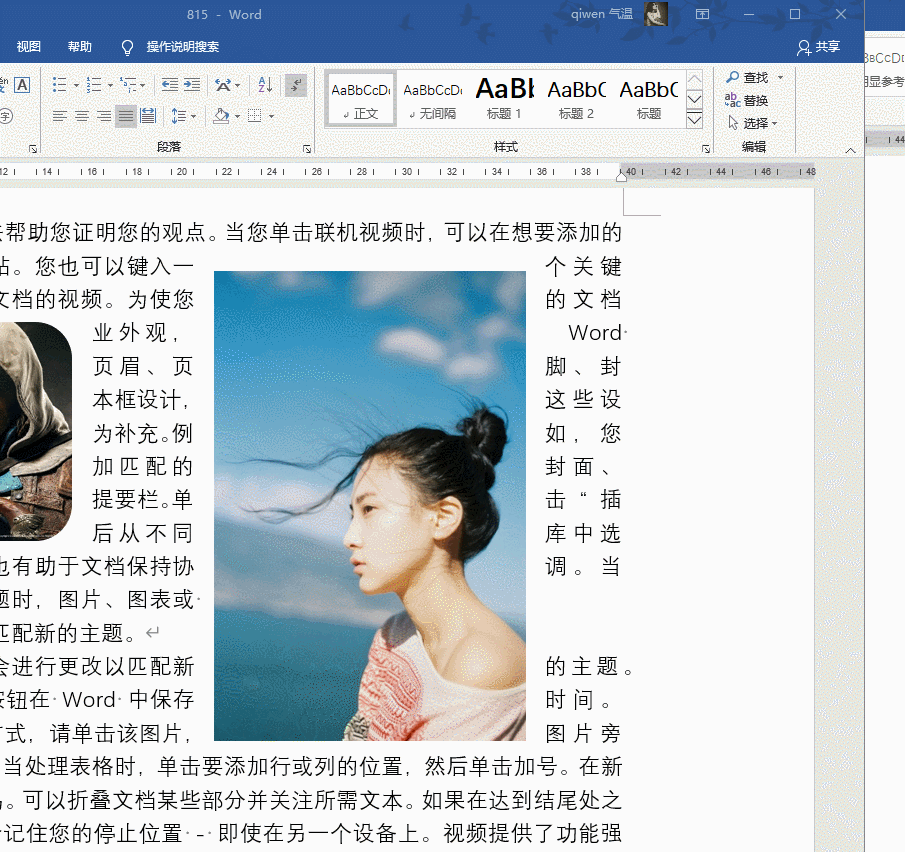Toggle left alignment button
The image size is (905, 852).
[60, 116]
